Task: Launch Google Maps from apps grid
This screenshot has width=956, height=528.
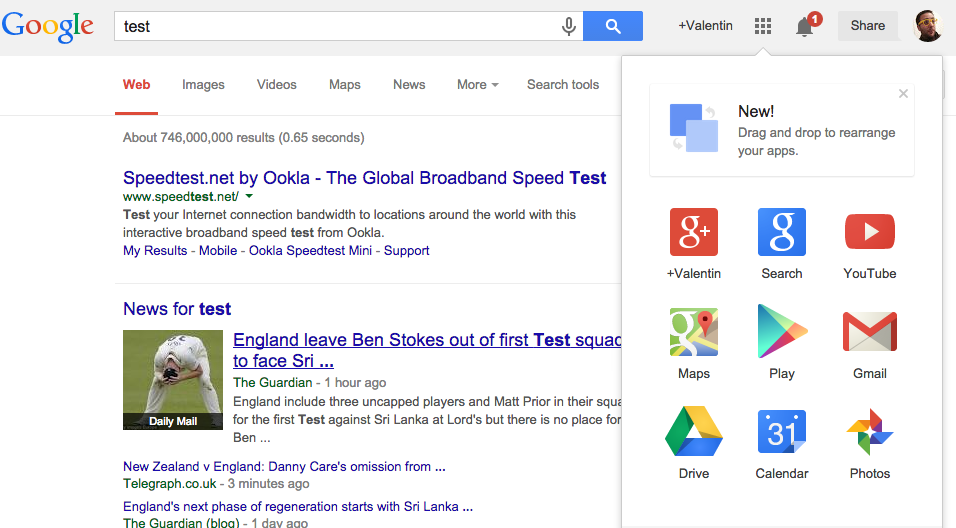Action: pyautogui.click(x=693, y=333)
